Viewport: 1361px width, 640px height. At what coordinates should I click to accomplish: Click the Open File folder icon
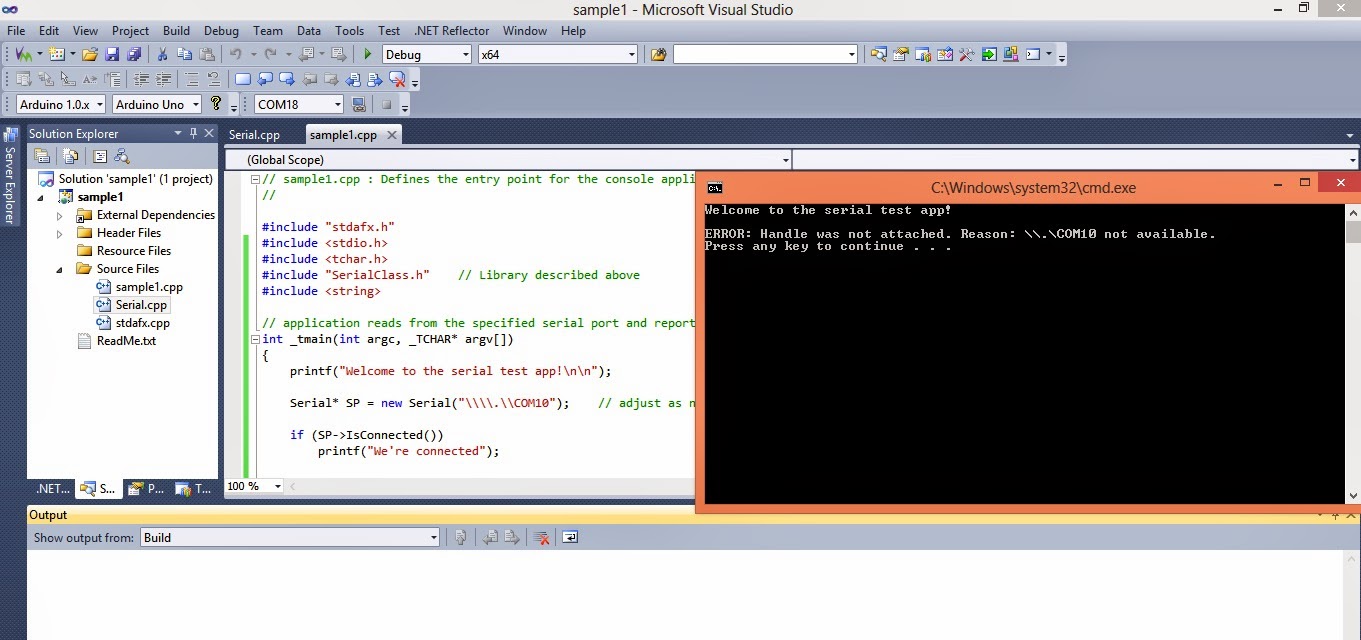coord(90,54)
